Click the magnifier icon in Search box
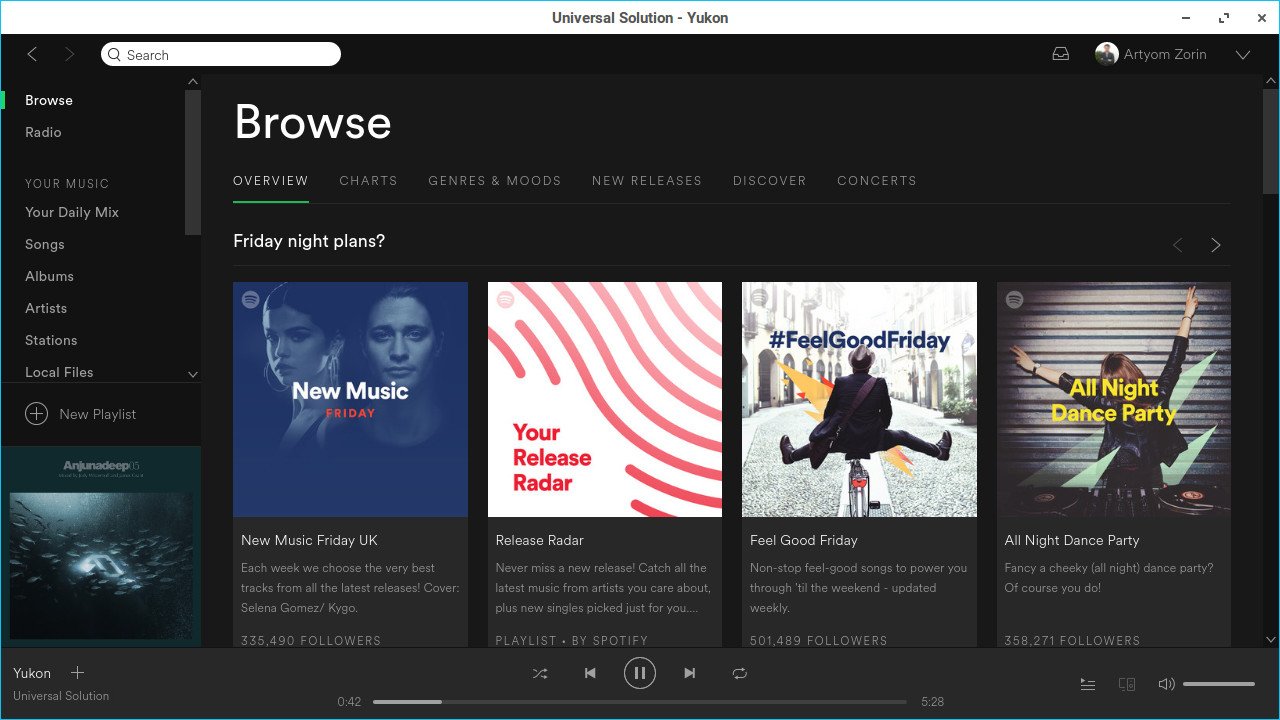This screenshot has height=720, width=1280. tap(114, 55)
